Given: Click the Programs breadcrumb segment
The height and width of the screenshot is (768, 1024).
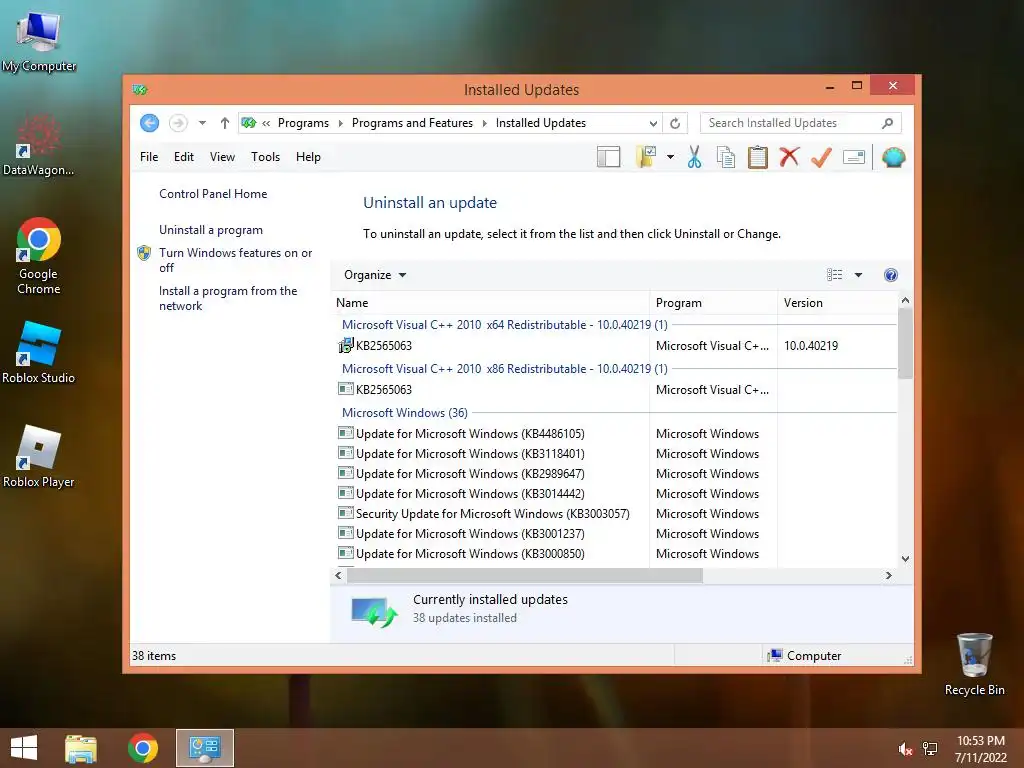Looking at the screenshot, I should pos(303,123).
